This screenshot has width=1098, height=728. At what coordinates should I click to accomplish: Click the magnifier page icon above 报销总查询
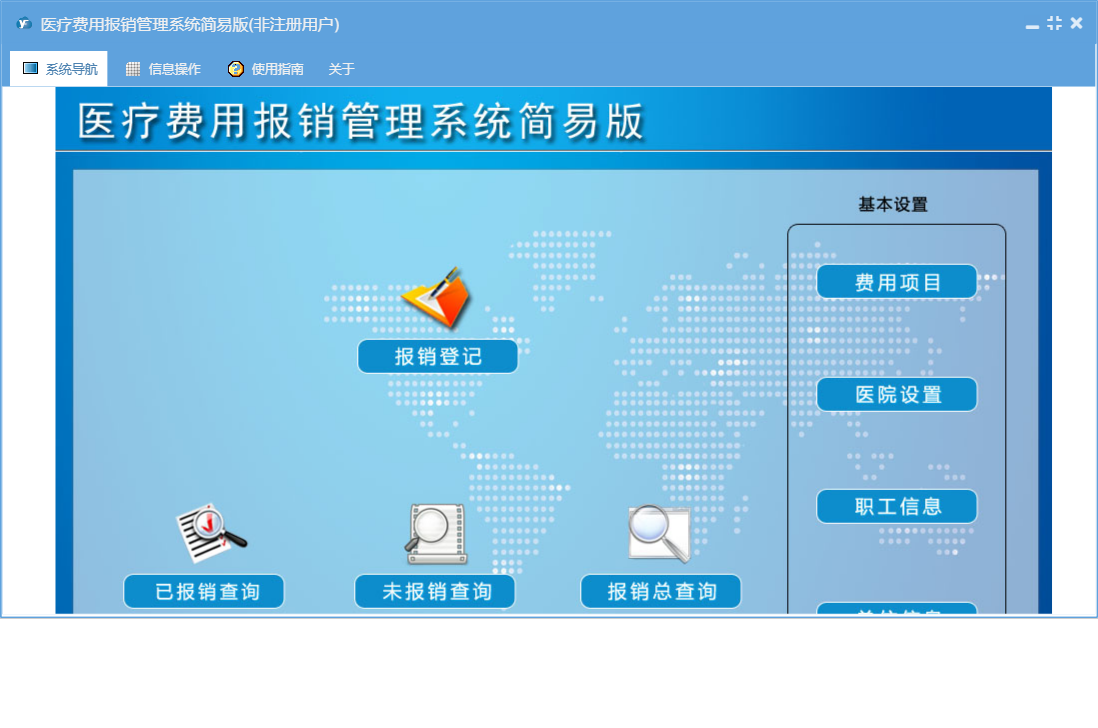click(x=660, y=533)
